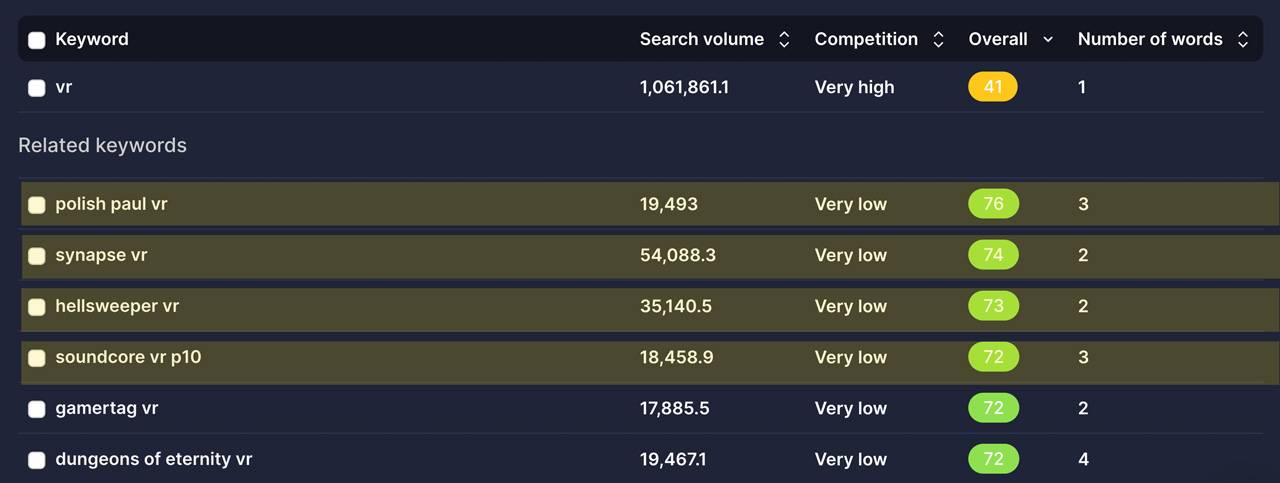Click the search volume value 17,885.5
The image size is (1280, 483).
click(675, 408)
